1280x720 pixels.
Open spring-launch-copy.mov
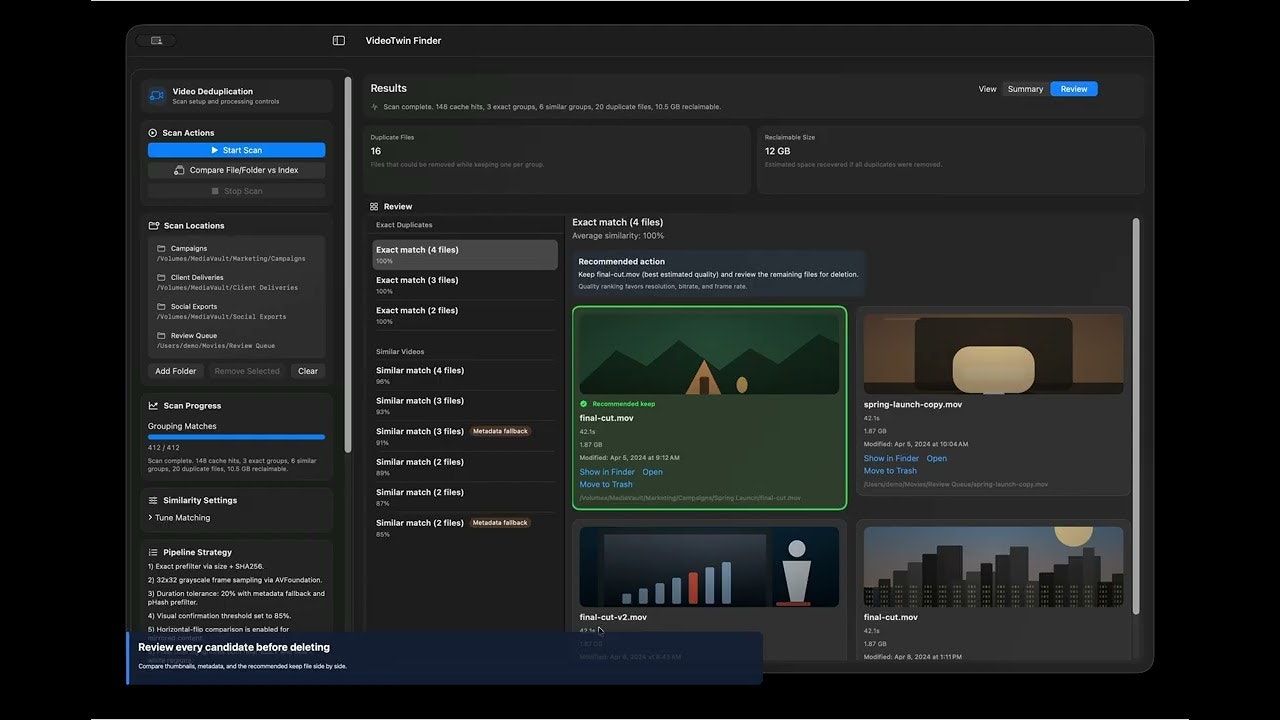point(936,458)
